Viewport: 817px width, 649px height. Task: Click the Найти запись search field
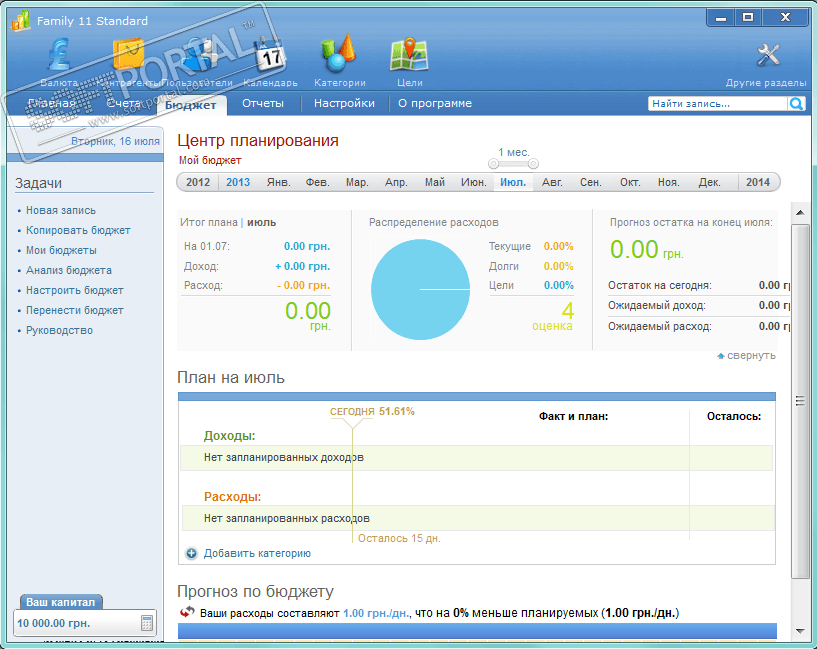click(x=718, y=104)
